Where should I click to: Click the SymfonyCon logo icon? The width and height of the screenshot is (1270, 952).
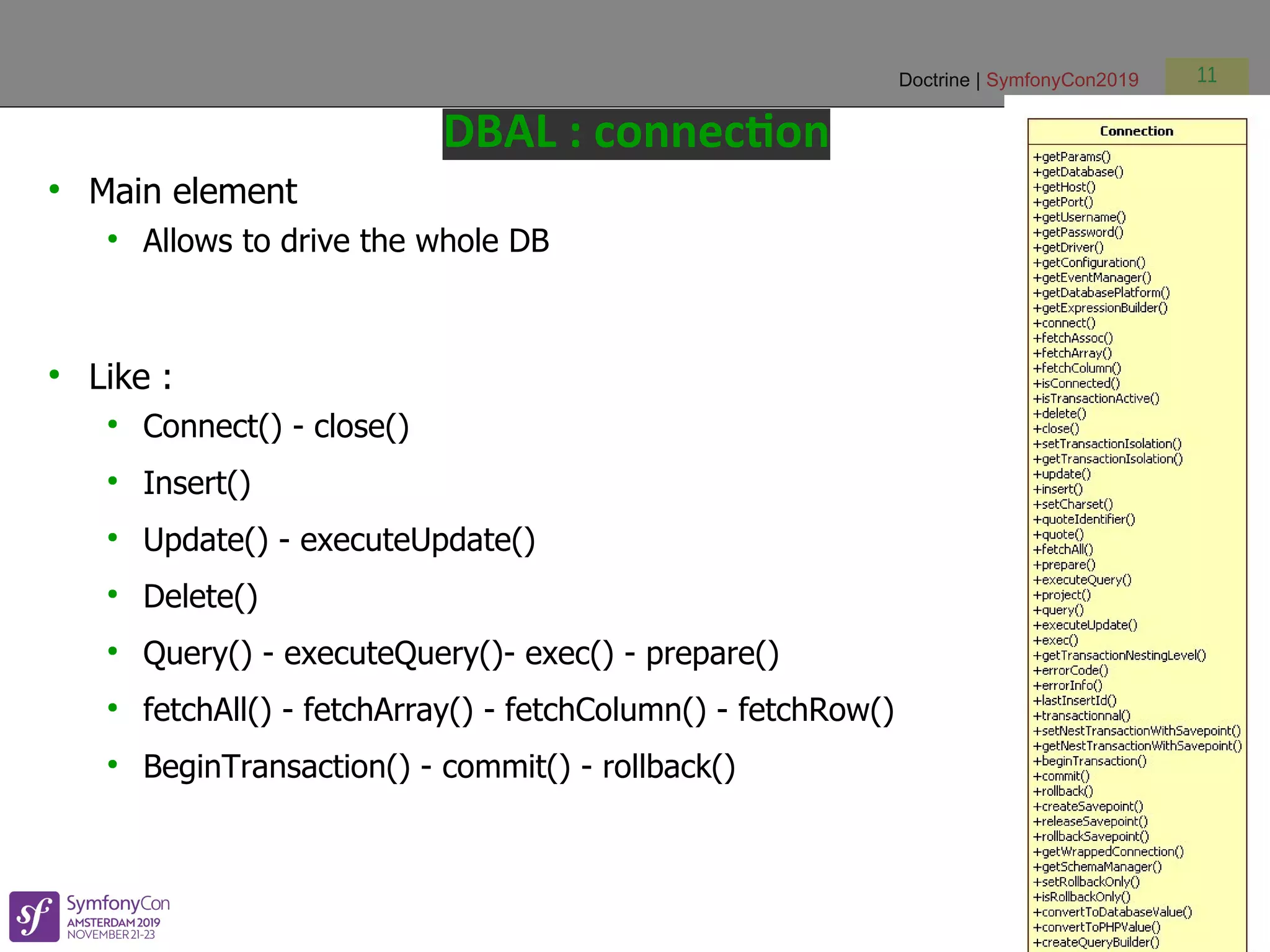point(34,916)
